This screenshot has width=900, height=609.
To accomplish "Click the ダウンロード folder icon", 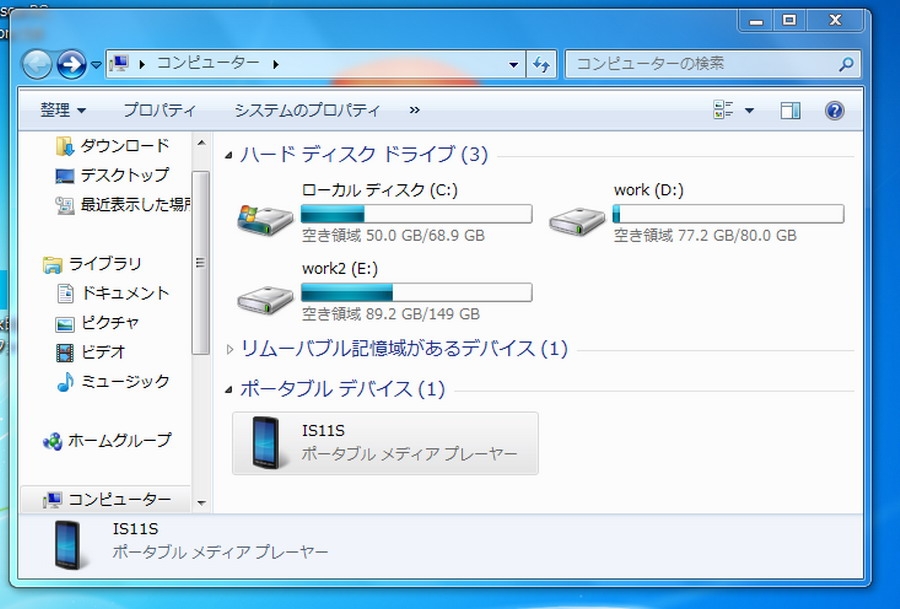I will [65, 146].
